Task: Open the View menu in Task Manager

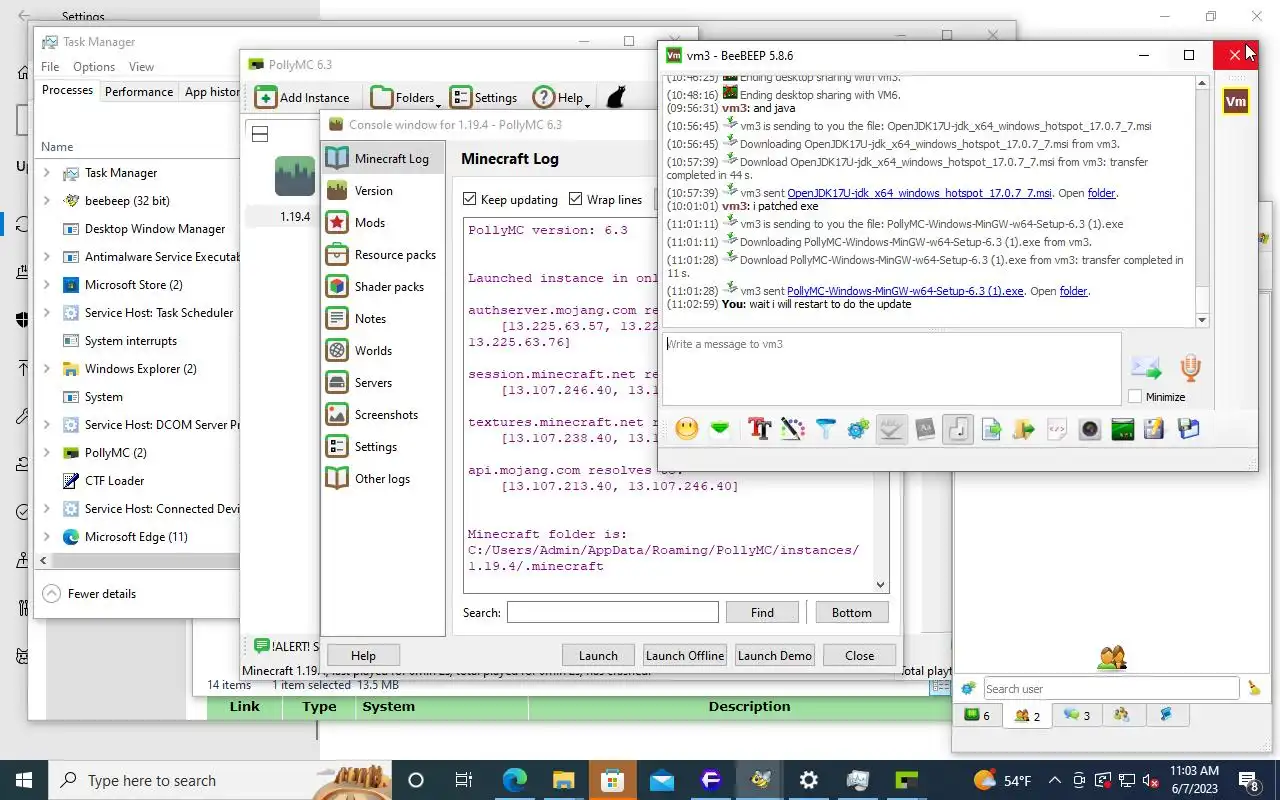Action: 141,67
